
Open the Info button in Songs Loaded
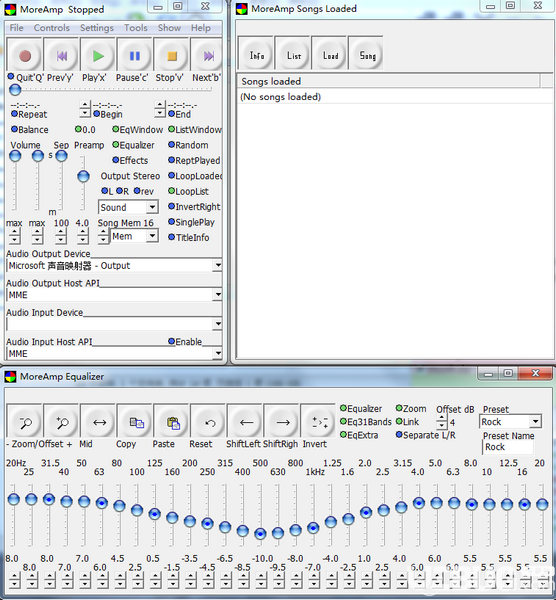pos(256,54)
